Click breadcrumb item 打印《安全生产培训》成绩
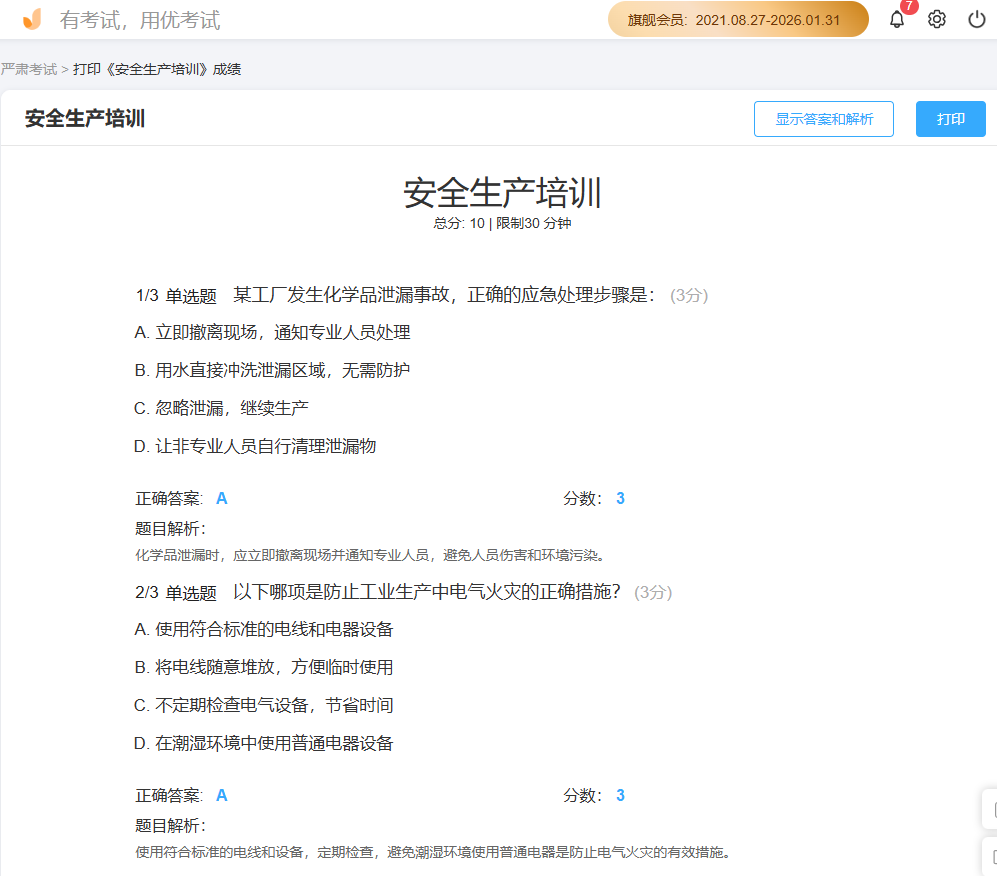 coord(155,70)
